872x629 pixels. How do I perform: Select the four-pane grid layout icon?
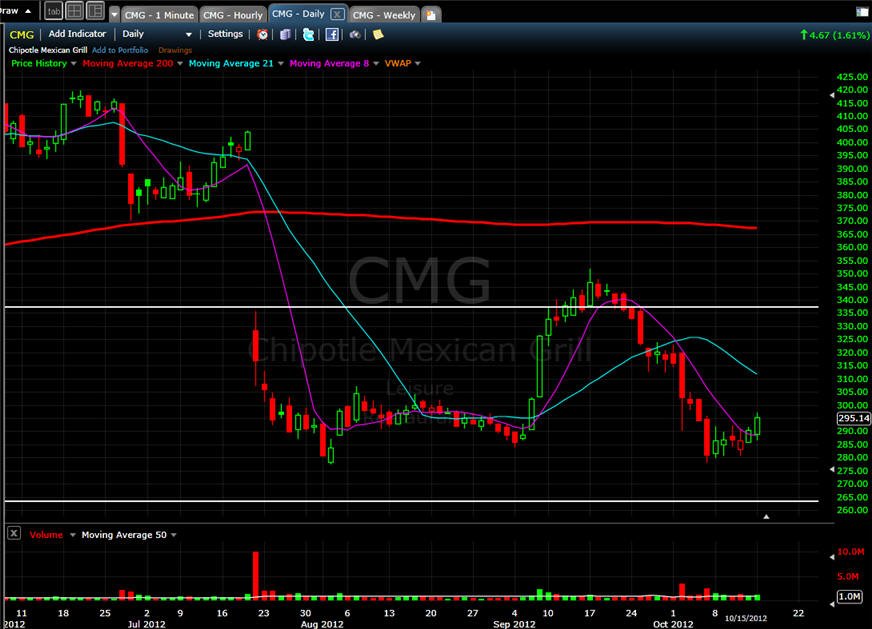click(74, 11)
